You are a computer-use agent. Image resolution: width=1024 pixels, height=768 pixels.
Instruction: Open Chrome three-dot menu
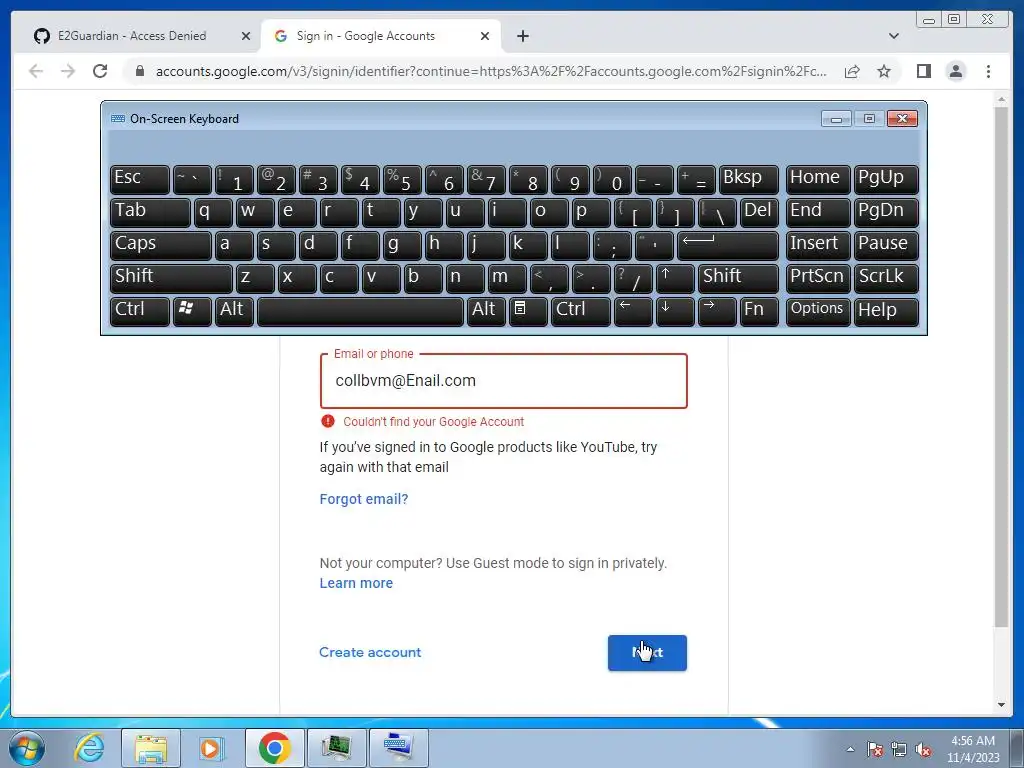[988, 71]
